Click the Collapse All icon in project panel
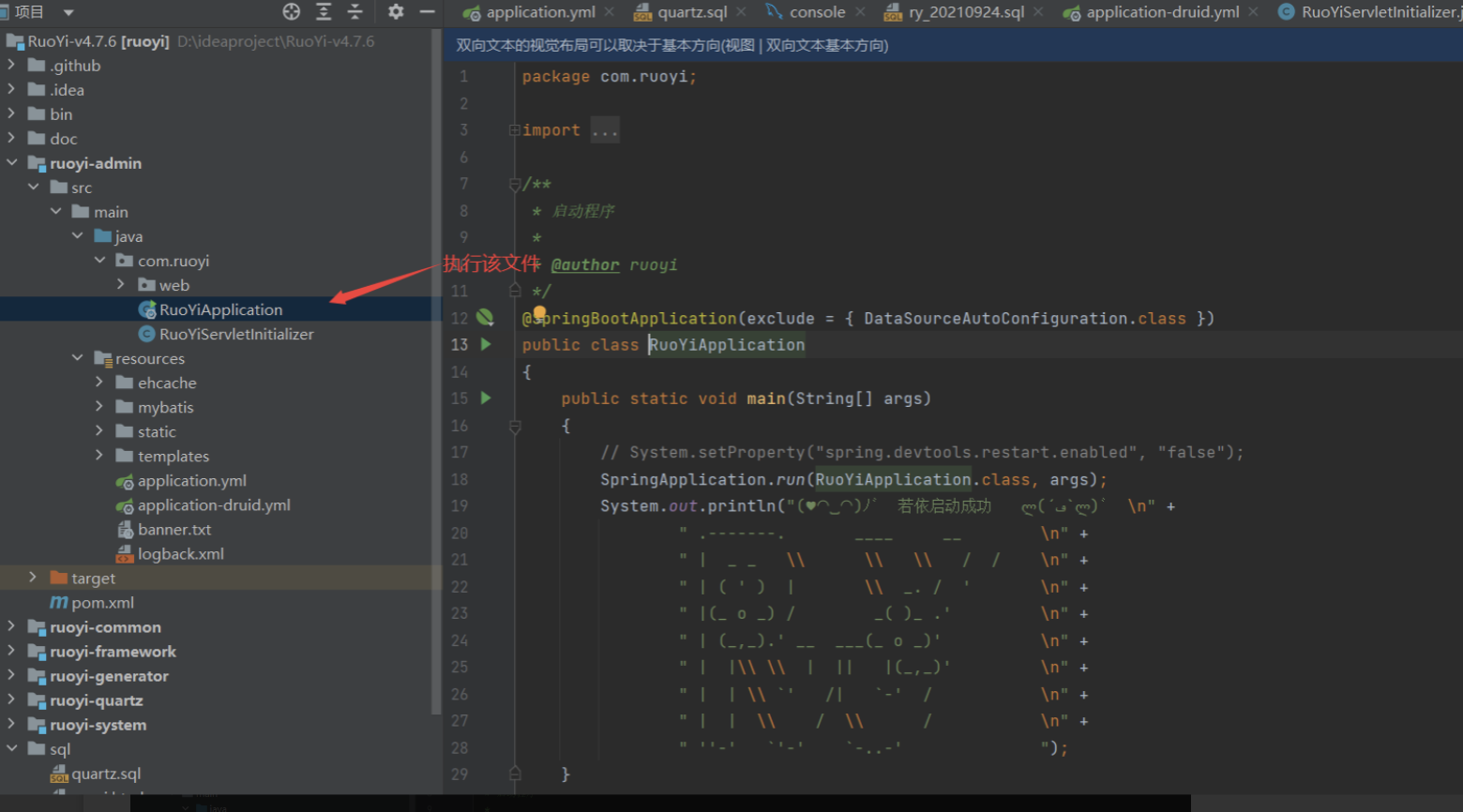 pyautogui.click(x=354, y=11)
